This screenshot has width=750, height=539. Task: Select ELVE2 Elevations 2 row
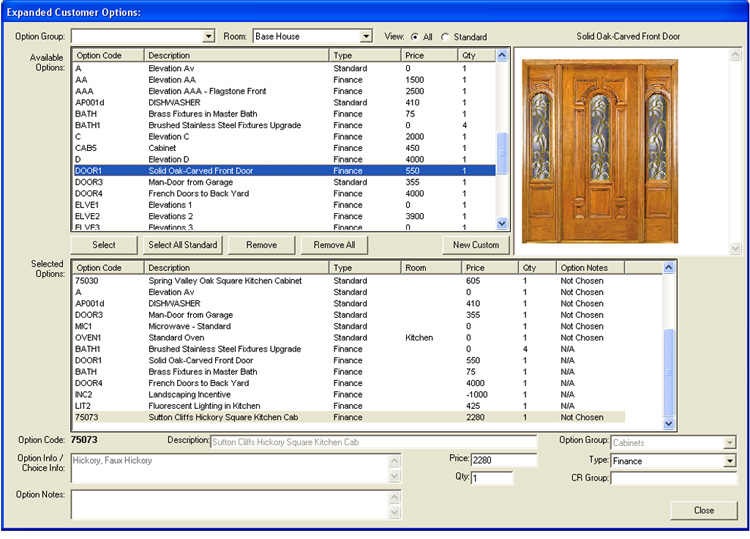(284, 217)
